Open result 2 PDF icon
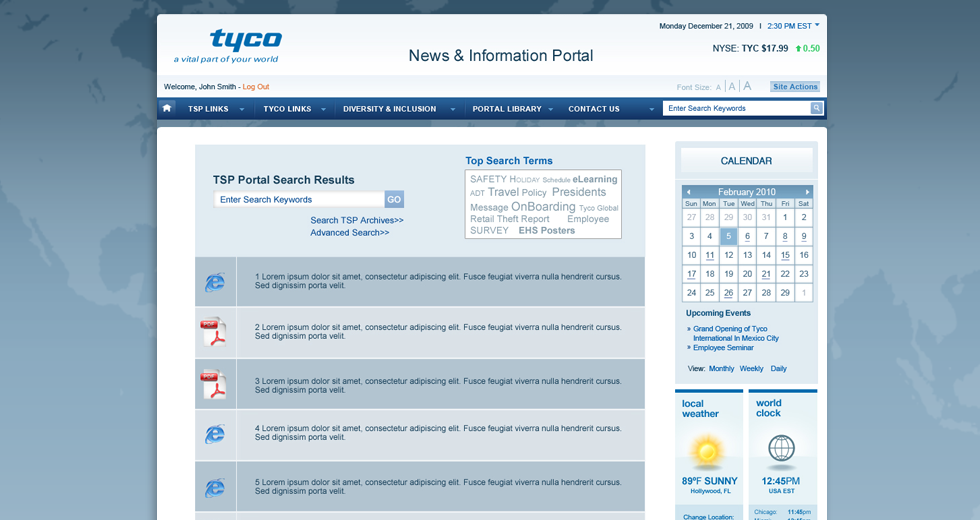980x520 pixels. point(214,332)
